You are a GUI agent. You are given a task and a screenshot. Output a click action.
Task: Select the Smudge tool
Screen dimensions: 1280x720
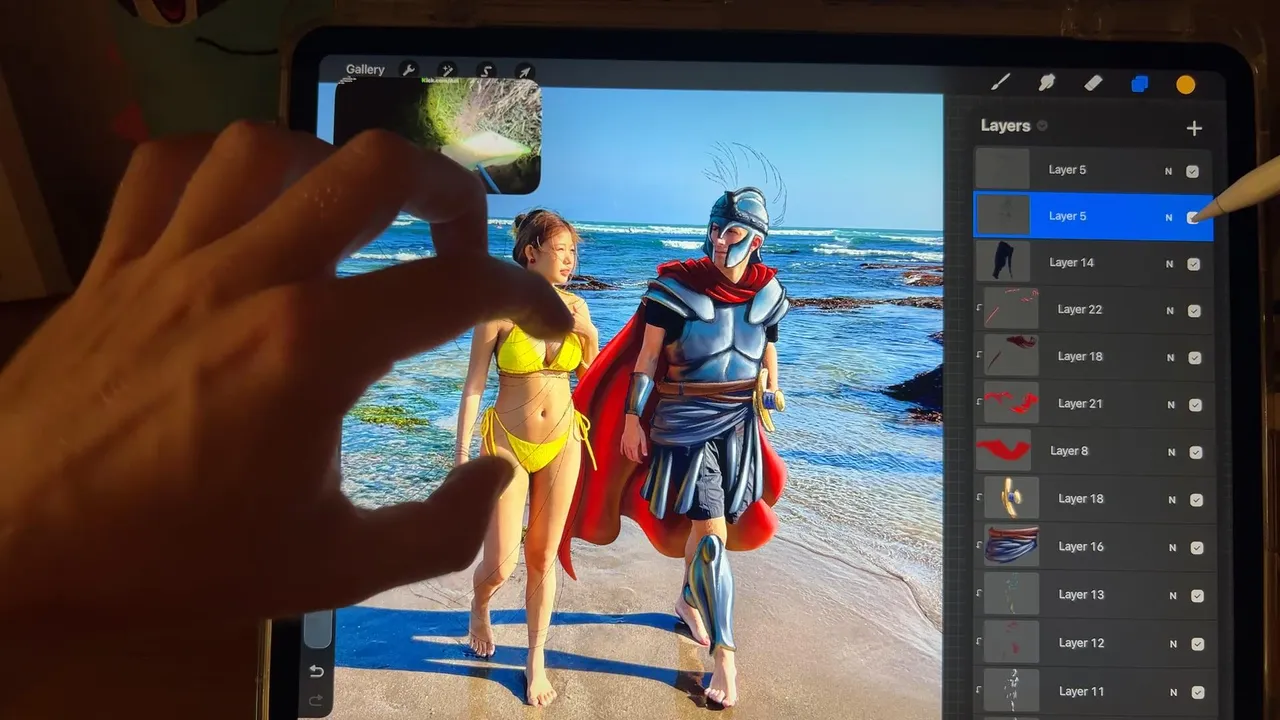[x=1047, y=83]
